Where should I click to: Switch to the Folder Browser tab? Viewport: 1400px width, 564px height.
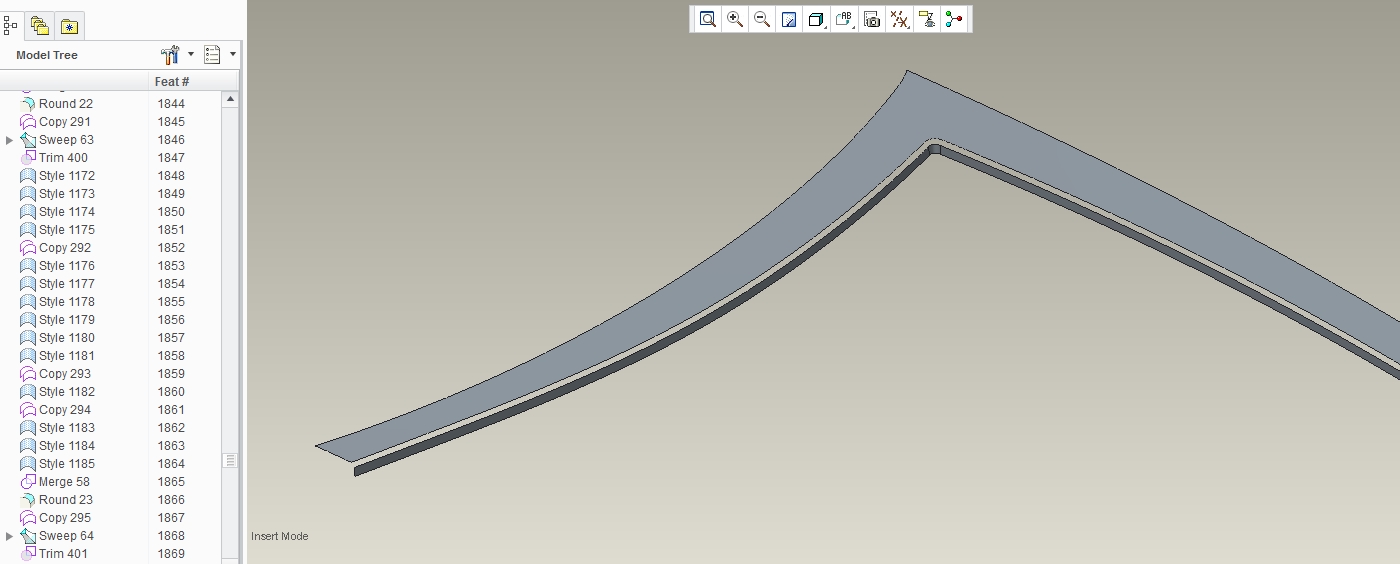tap(40, 26)
